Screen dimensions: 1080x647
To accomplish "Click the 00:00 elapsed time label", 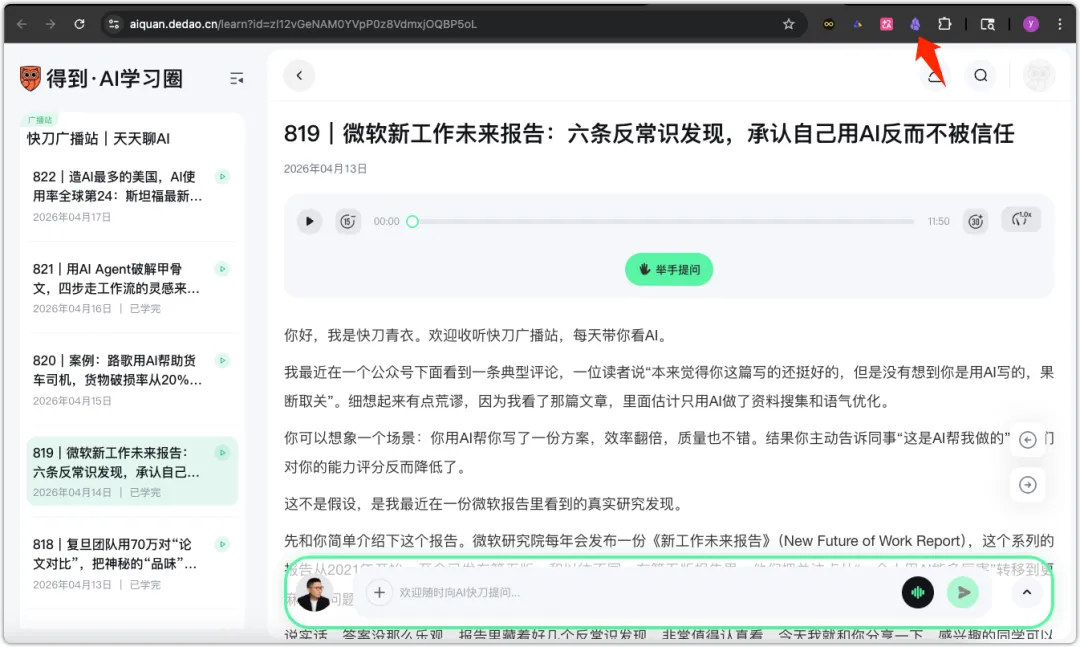I will (x=386, y=221).
